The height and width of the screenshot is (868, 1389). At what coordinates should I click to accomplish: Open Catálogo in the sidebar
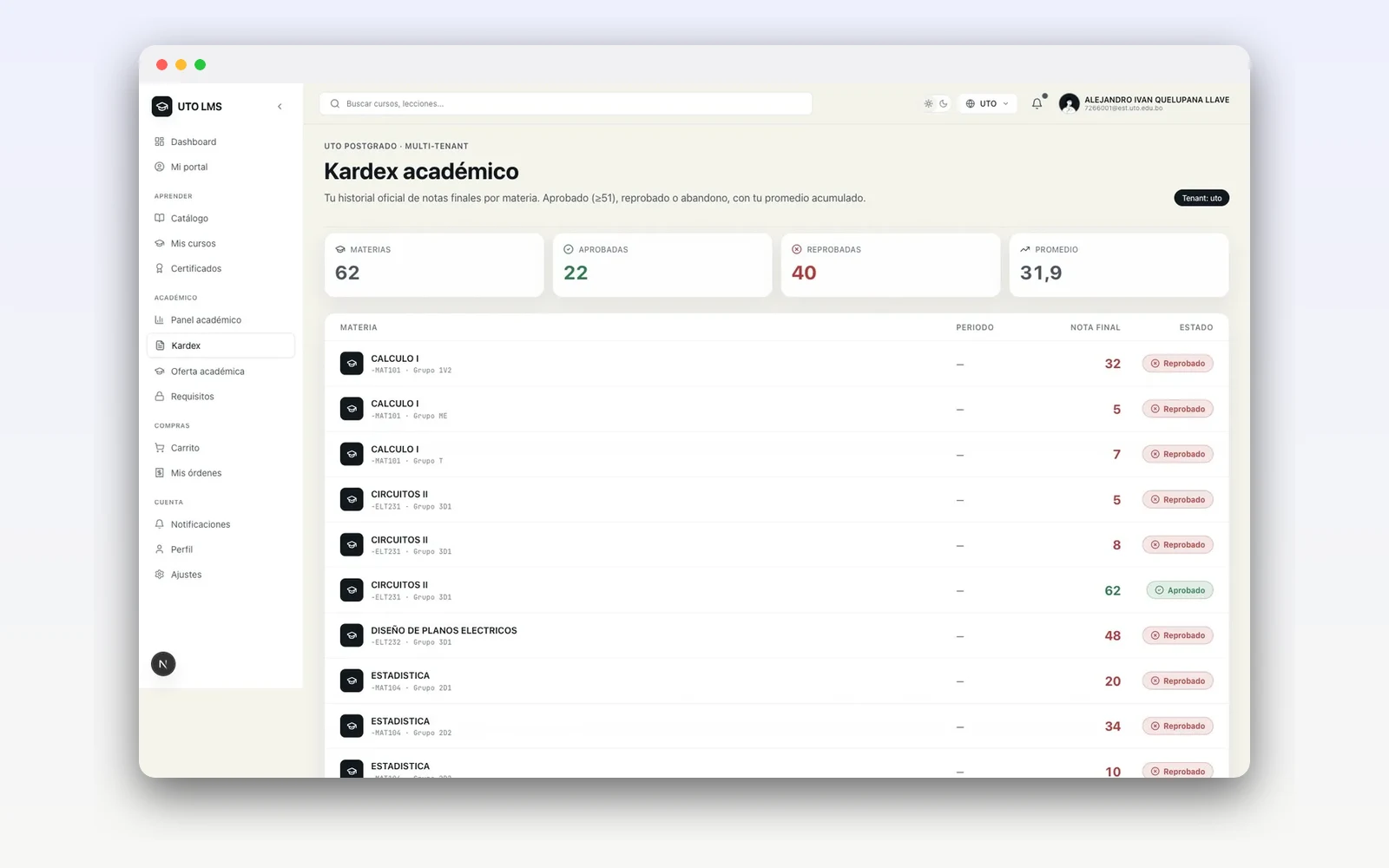tap(221, 218)
